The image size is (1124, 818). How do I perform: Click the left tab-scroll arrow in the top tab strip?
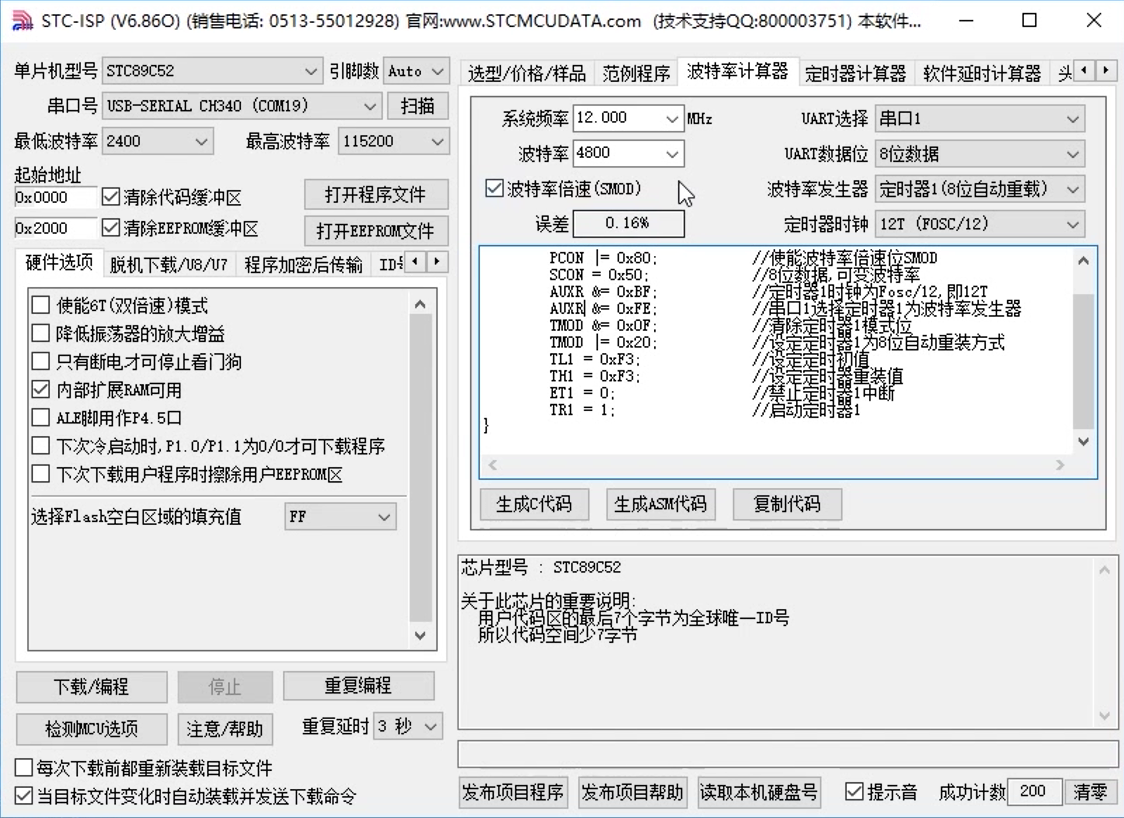pyautogui.click(x=1085, y=70)
